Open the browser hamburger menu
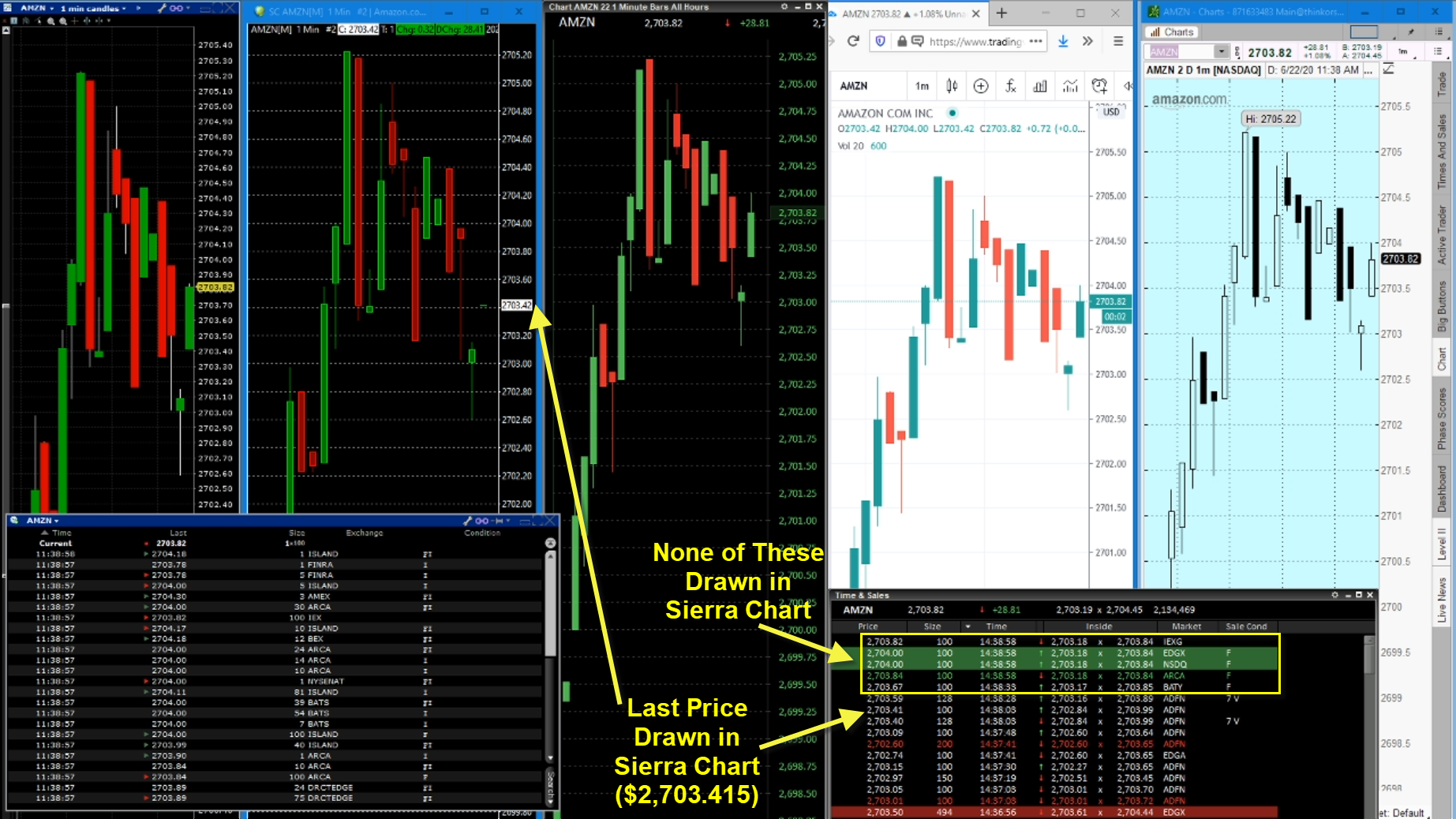The height and width of the screenshot is (819, 1456). point(1118,41)
